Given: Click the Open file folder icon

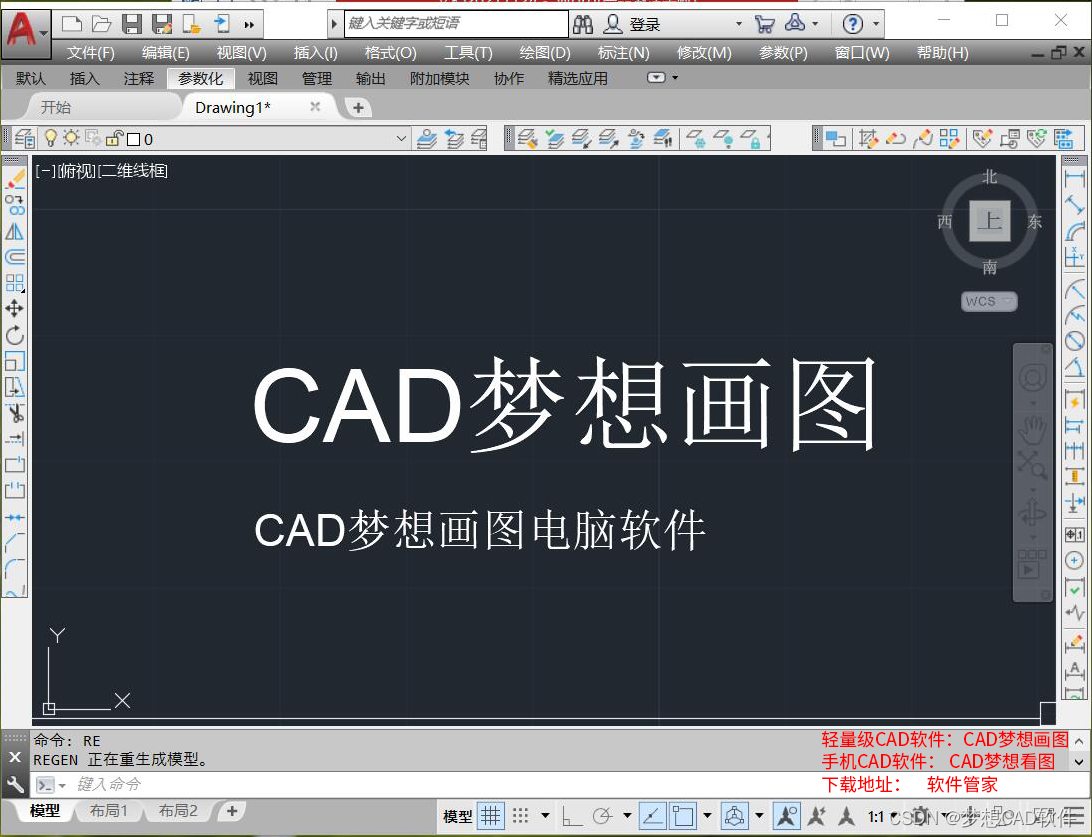Looking at the screenshot, I should [102, 25].
